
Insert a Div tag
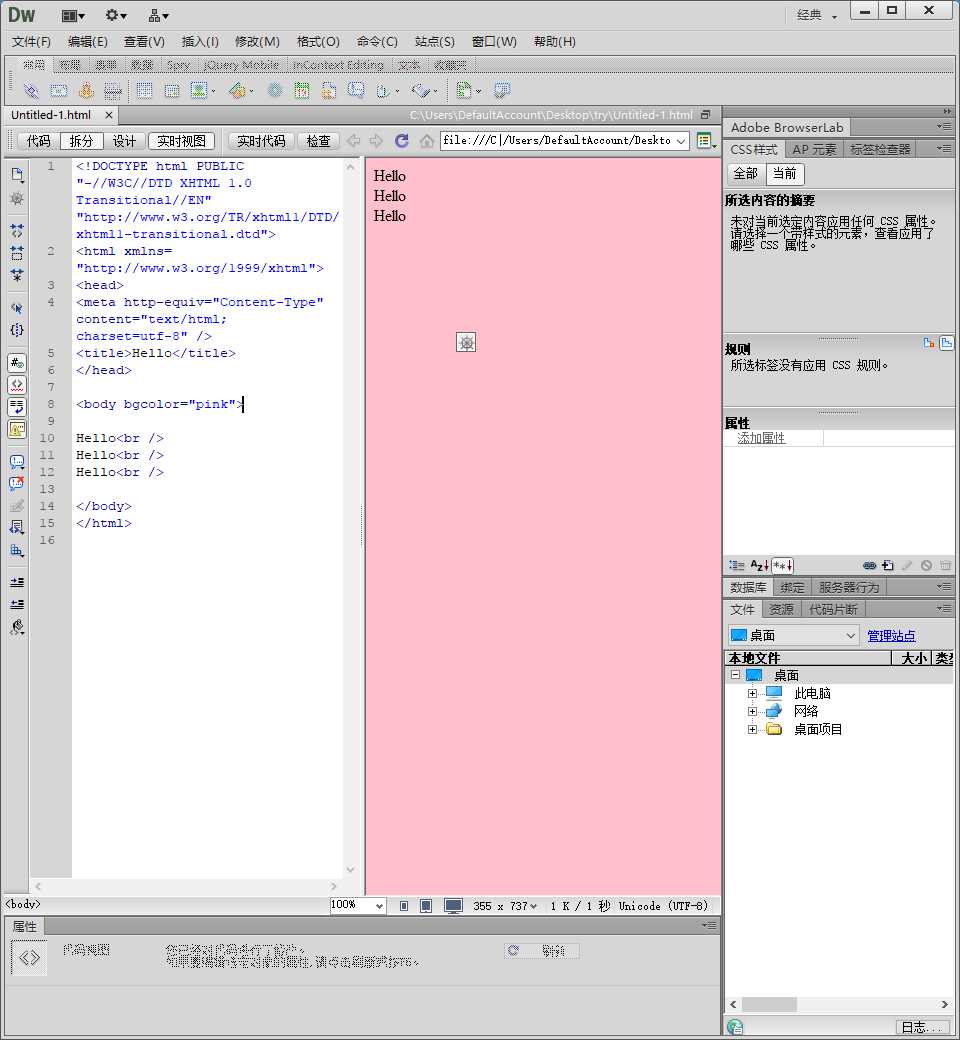172,90
